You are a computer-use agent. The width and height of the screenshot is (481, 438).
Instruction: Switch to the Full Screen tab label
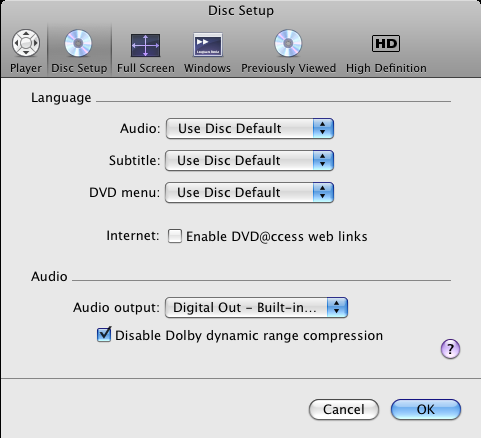[146, 68]
